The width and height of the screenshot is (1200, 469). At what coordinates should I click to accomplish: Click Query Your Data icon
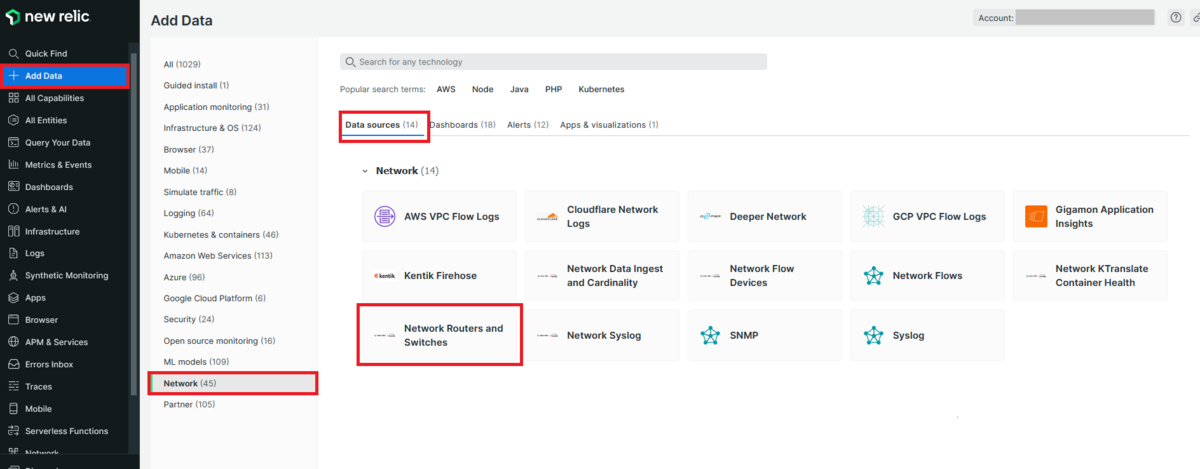tap(13, 142)
